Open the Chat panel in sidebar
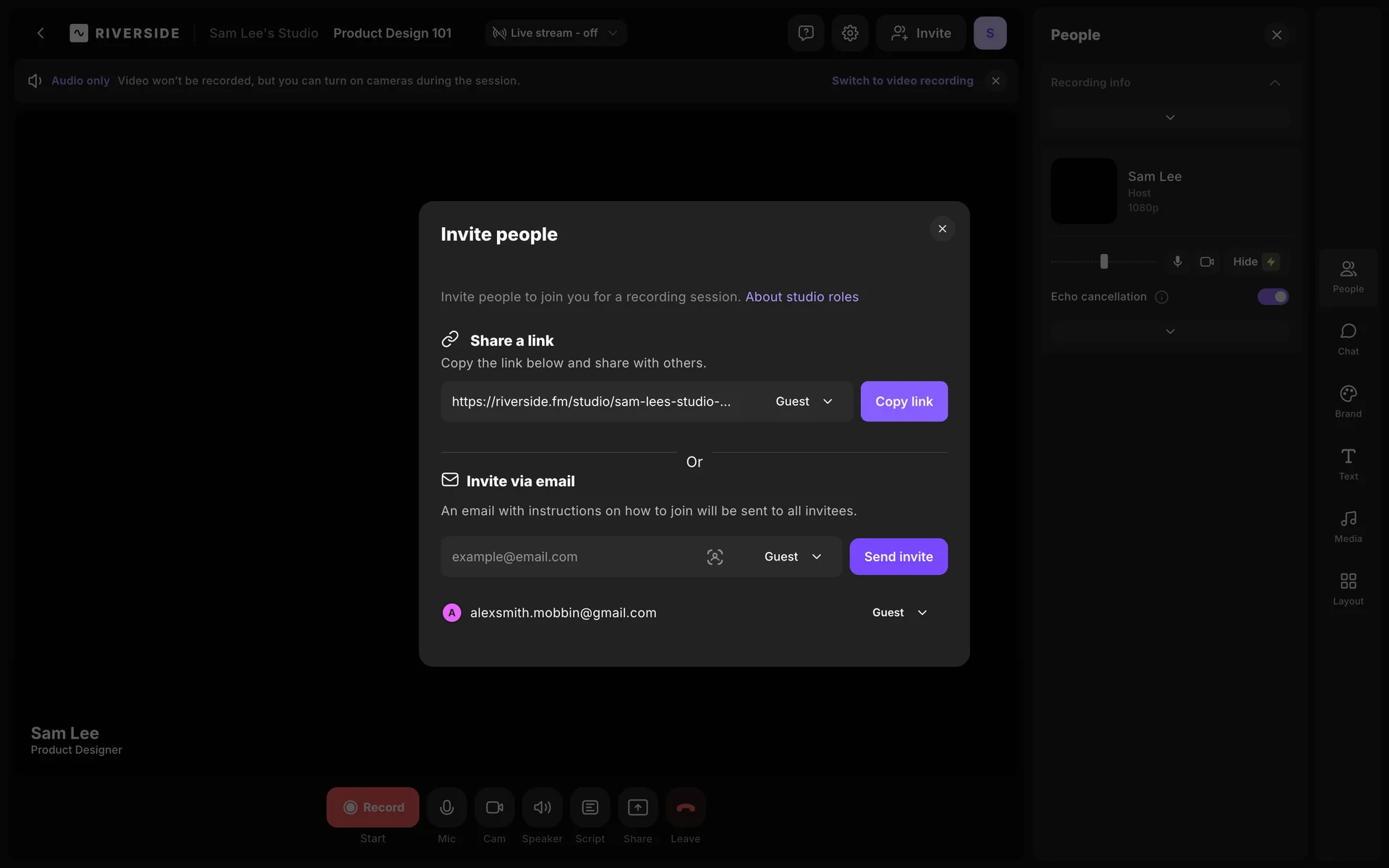Viewport: 1389px width, 868px height. [1348, 339]
